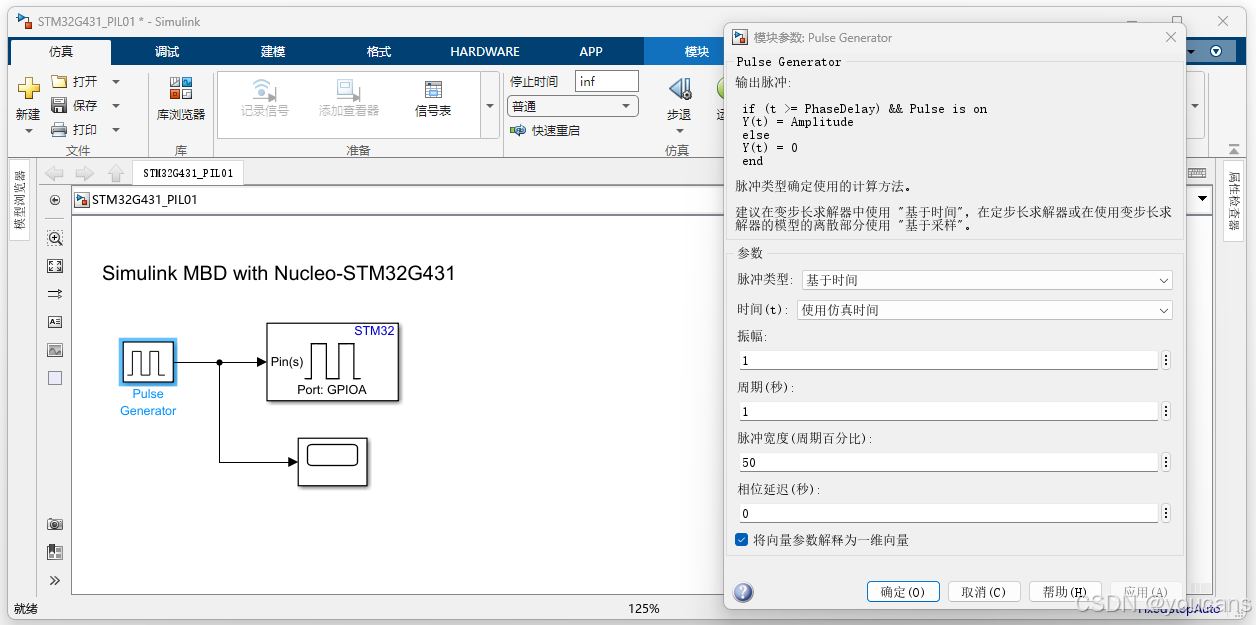Expand the Save (保存) dropdown arrow
Screen dimensions: 1256x625
pyautogui.click(x=116, y=106)
